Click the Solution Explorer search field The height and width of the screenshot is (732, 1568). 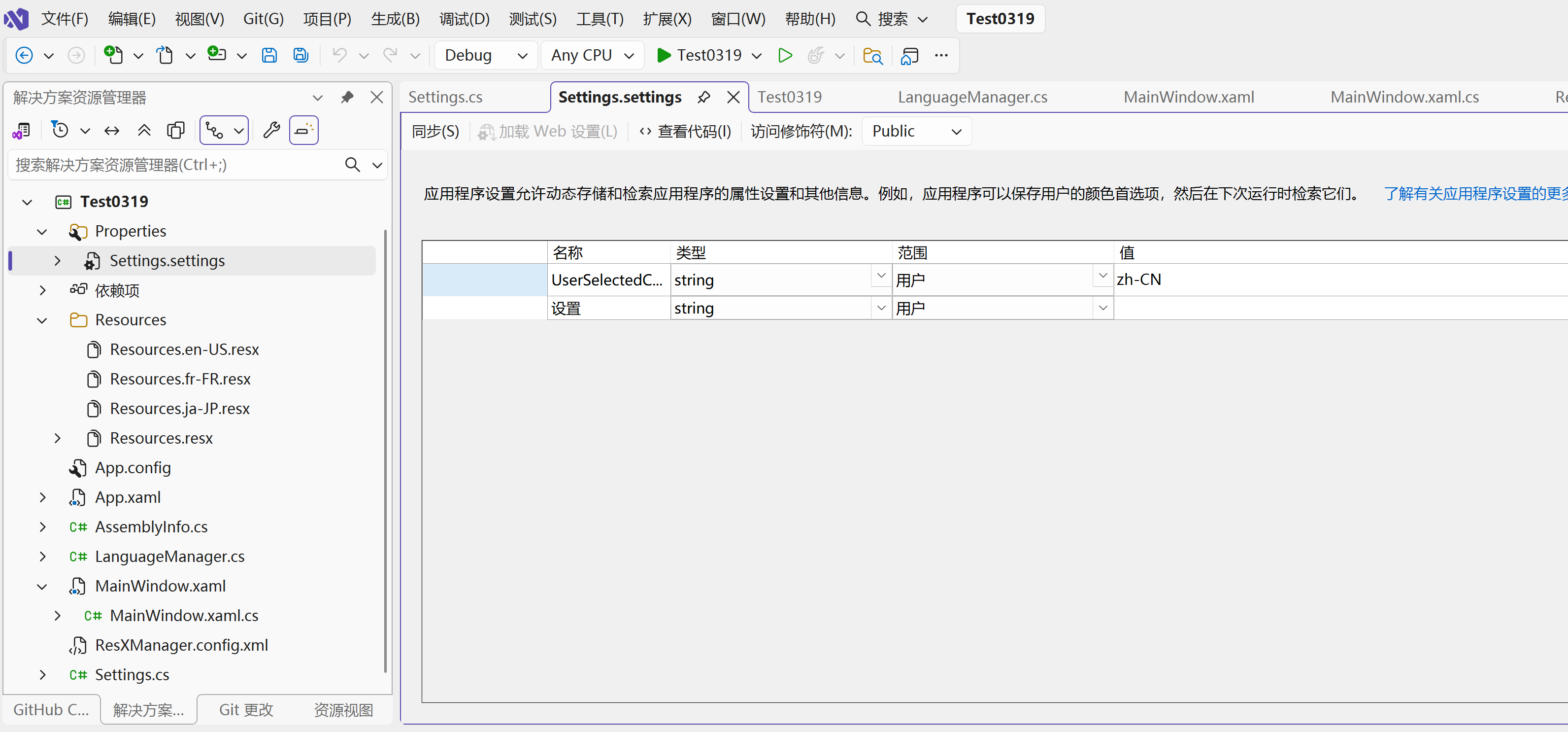tap(176, 165)
